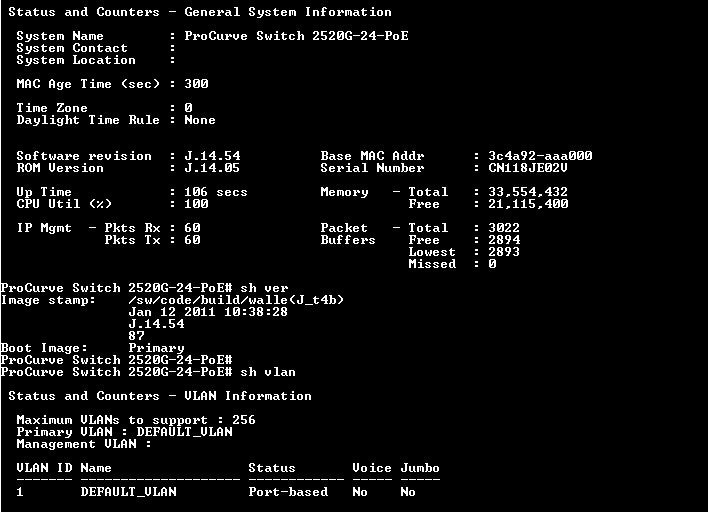Click the 'Daylight Time Rule' value None

(200, 120)
